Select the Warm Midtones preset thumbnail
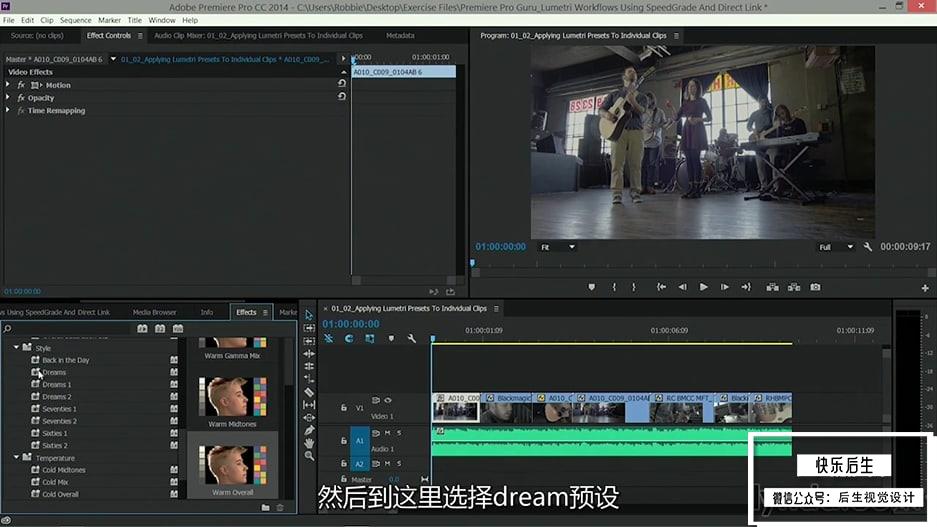The image size is (937, 527). pos(232,396)
